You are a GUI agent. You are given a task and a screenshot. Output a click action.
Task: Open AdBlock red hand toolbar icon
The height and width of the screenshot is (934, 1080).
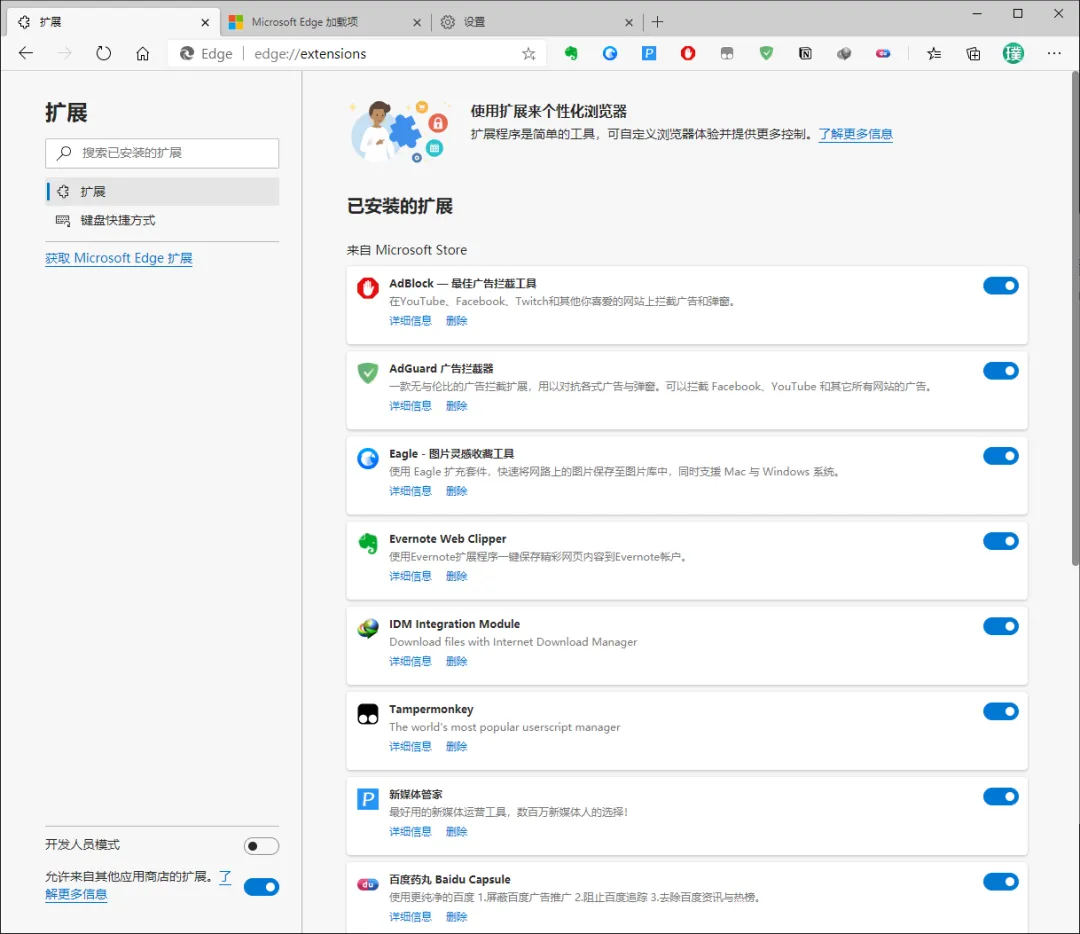pyautogui.click(x=687, y=53)
